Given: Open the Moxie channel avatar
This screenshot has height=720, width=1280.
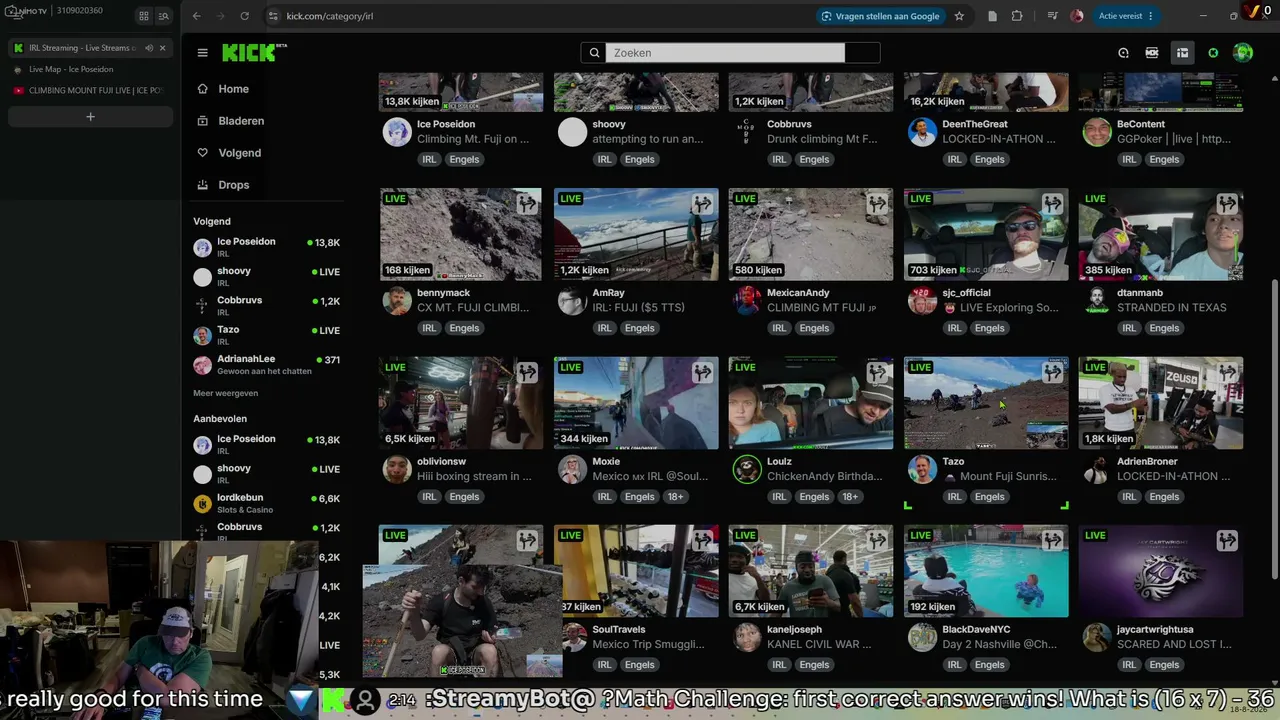Looking at the screenshot, I should click(x=572, y=469).
